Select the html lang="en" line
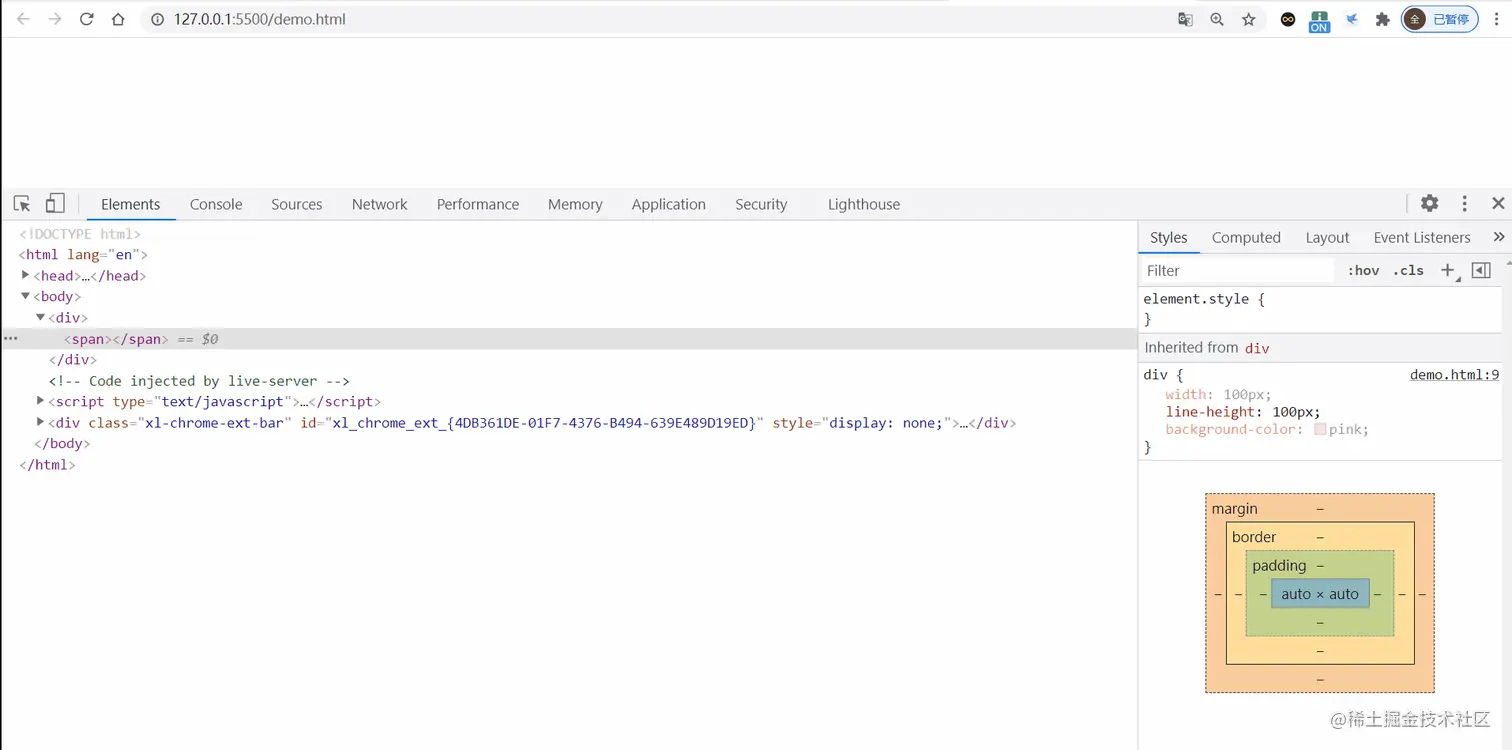Screen dimensions: 1512x750 tap(83, 254)
